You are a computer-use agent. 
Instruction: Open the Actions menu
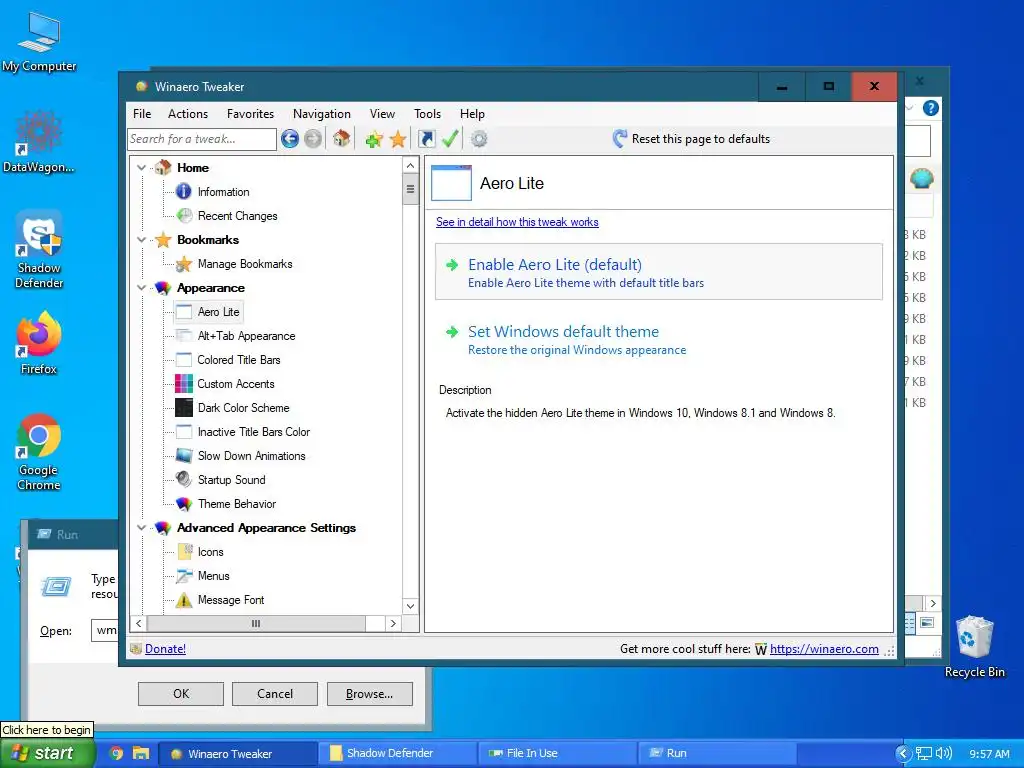[x=187, y=114]
